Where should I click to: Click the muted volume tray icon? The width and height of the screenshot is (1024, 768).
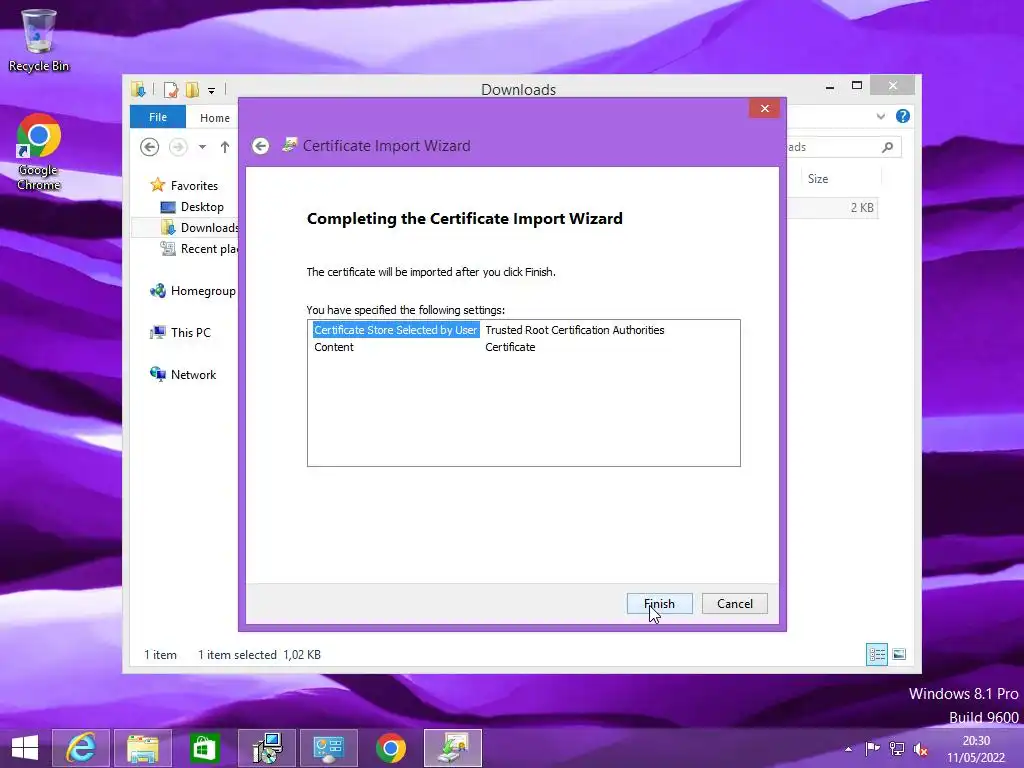click(921, 749)
